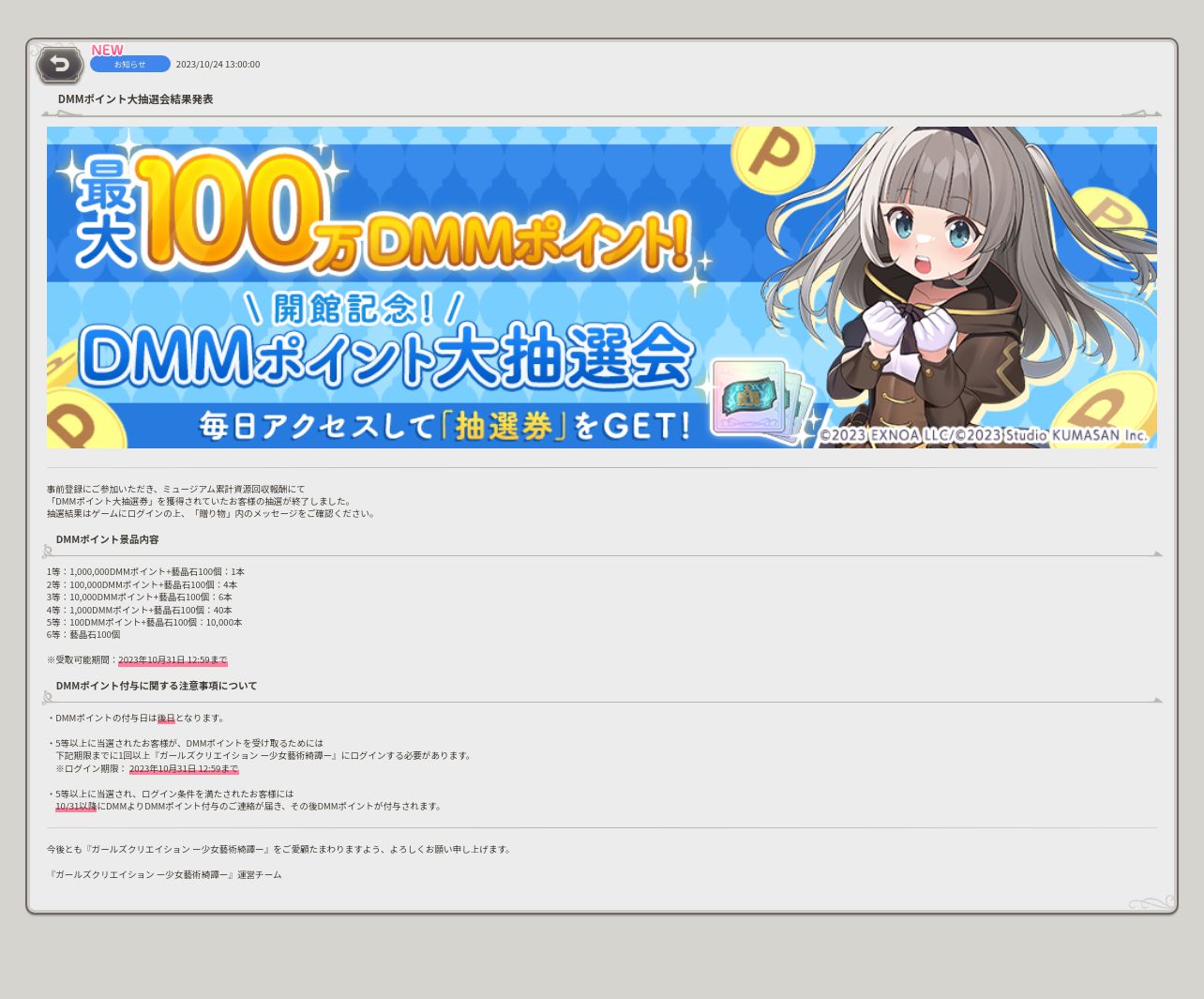This screenshot has height=999, width=1204.
Task: Click the 運営チーム signature line
Action: (164, 875)
